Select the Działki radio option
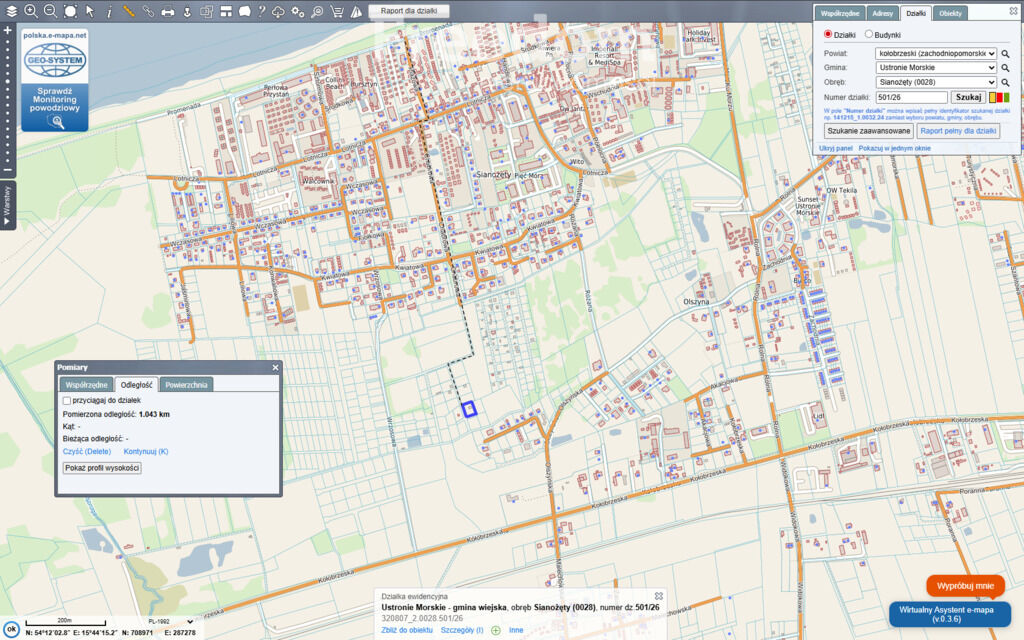The width and height of the screenshot is (1024, 640). point(827,34)
